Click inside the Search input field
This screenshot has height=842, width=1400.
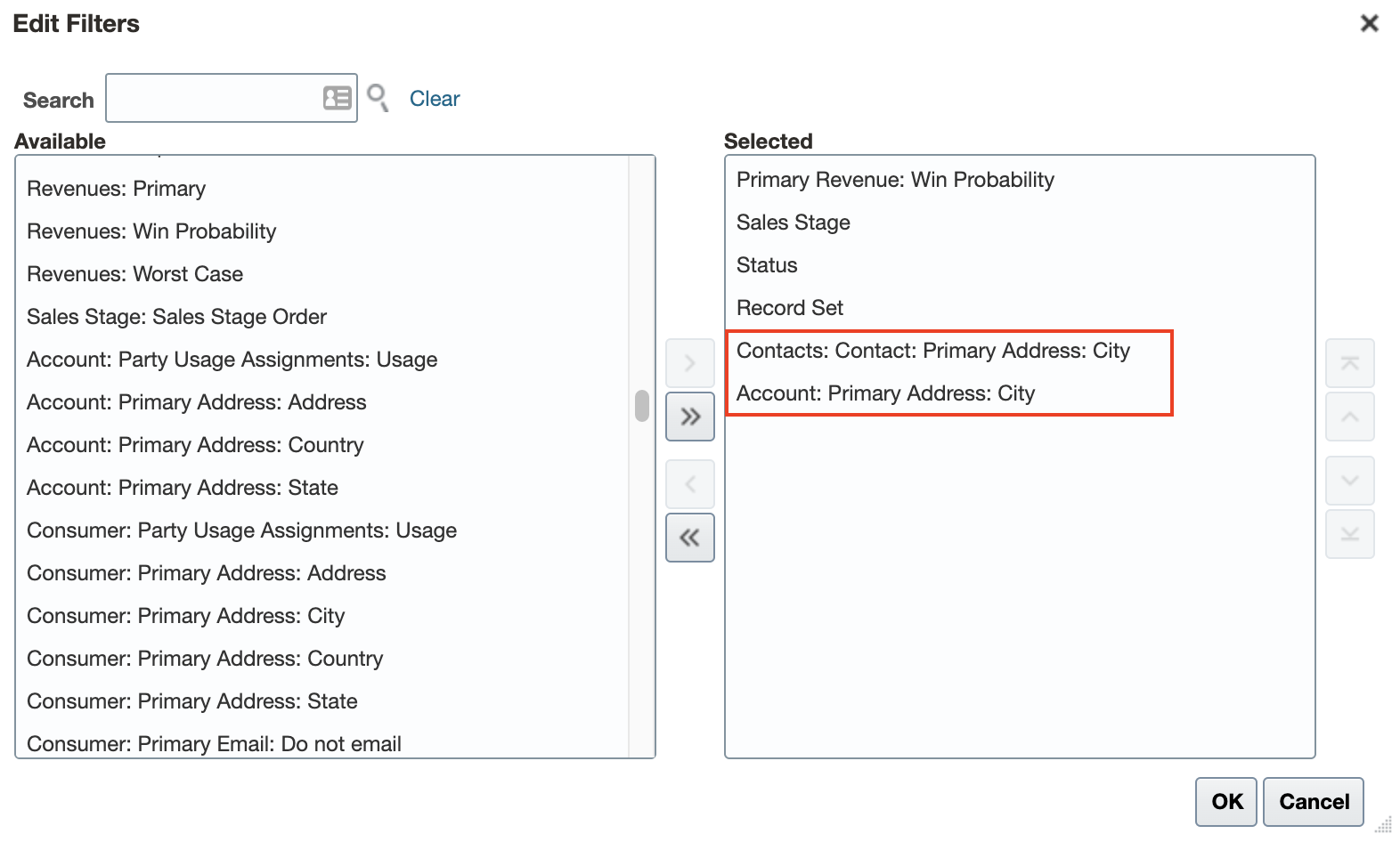[x=214, y=98]
